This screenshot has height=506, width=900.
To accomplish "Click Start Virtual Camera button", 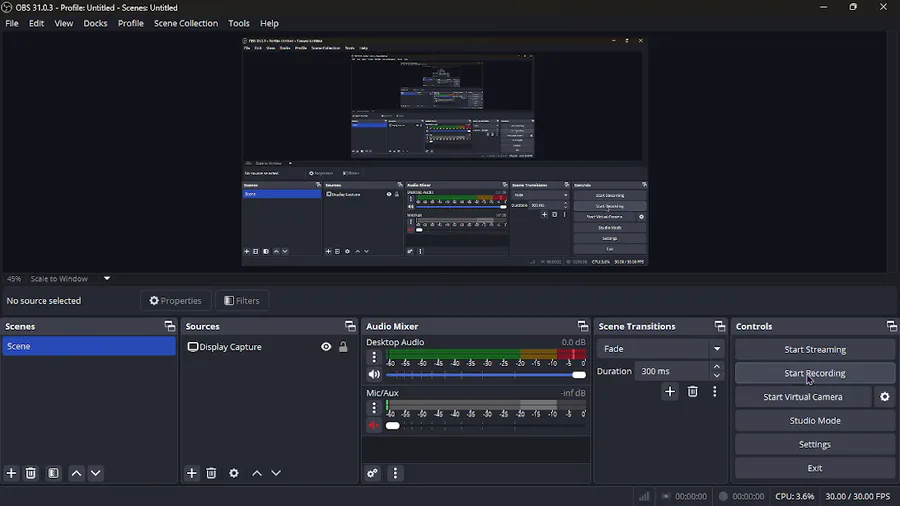I will point(803,397).
